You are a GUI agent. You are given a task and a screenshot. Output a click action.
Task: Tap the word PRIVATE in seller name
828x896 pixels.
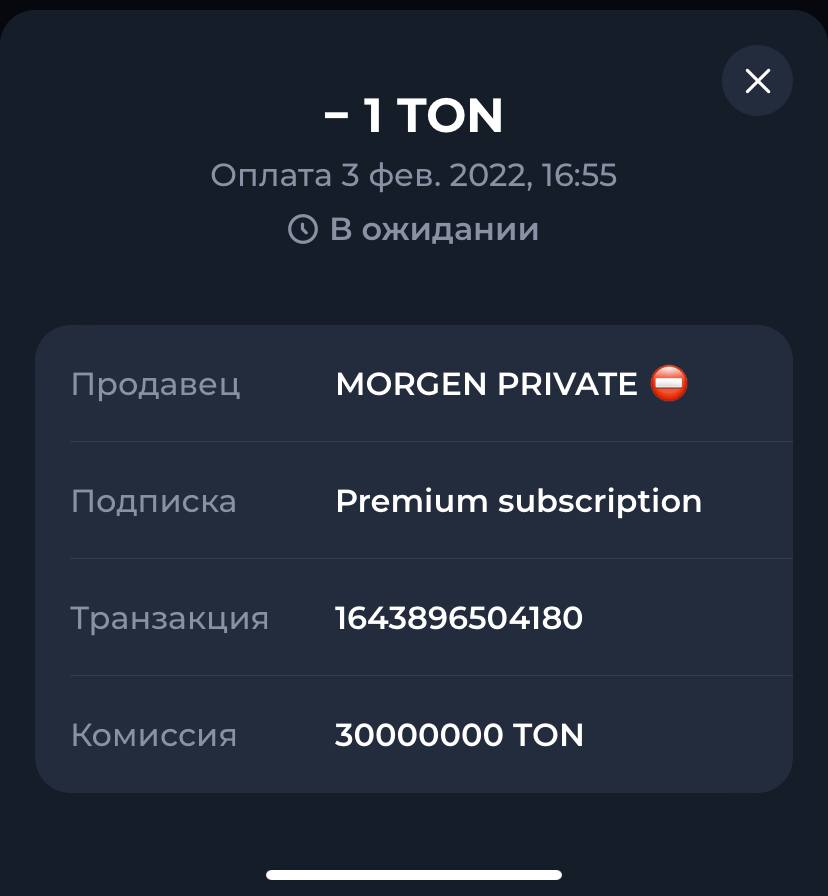[567, 384]
